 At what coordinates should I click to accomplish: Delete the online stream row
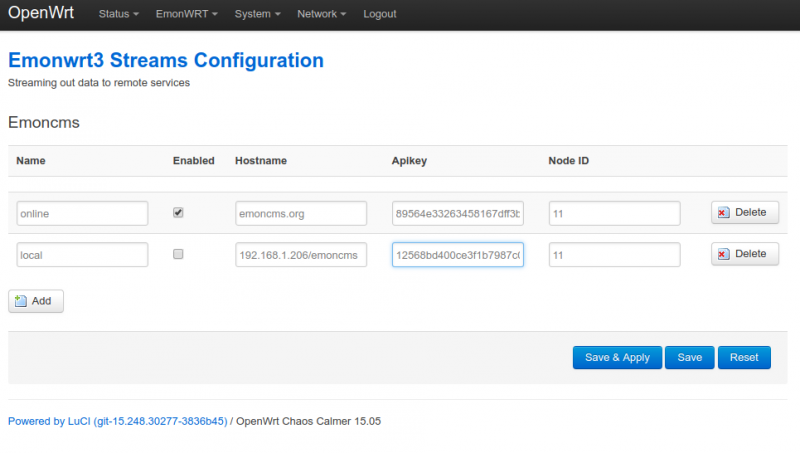pyautogui.click(x=744, y=213)
